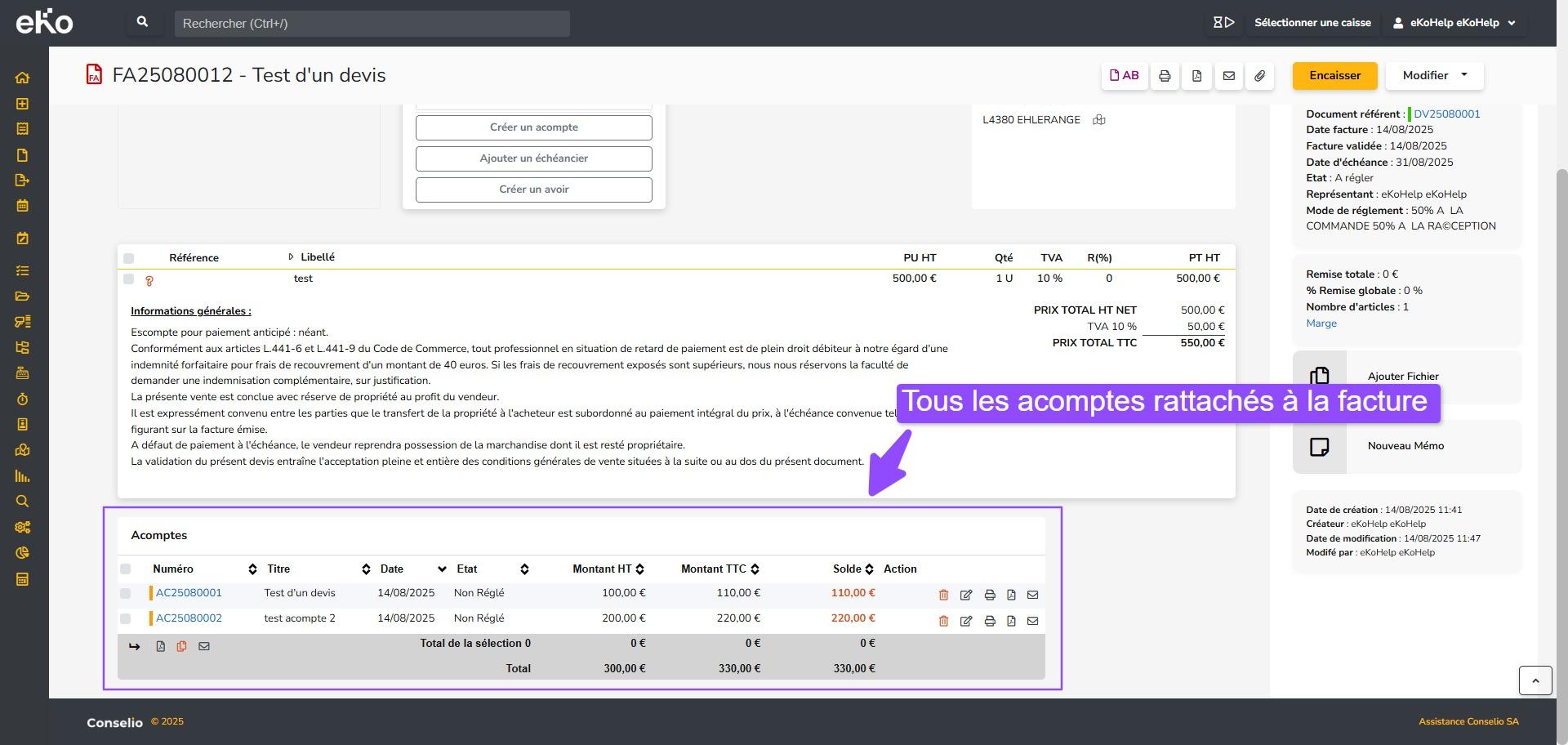1568x745 pixels.
Task: Click the print icon in the header toolbar
Action: [x=1165, y=76]
